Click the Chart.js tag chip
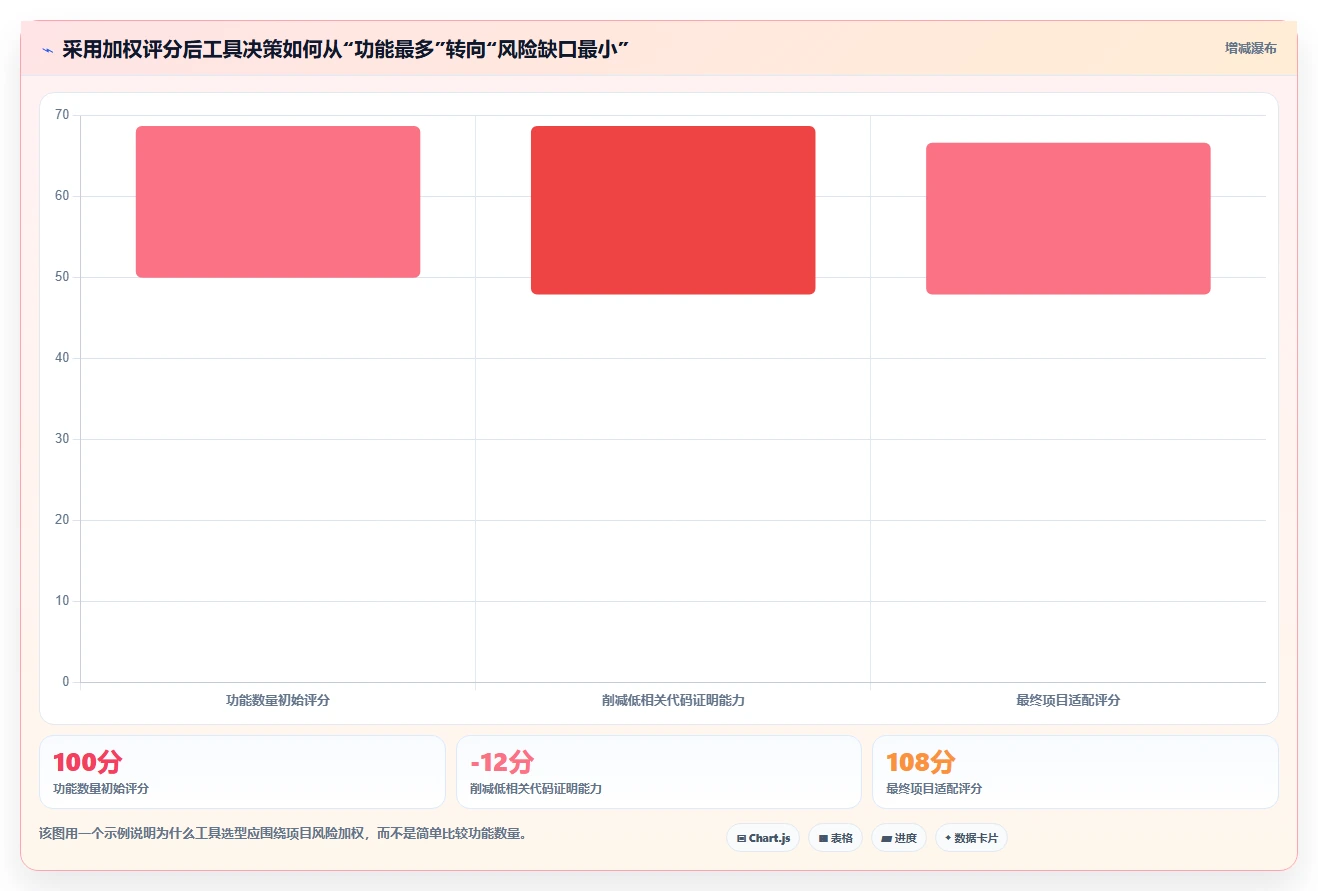Image resolution: width=1318 pixels, height=891 pixels. click(763, 838)
